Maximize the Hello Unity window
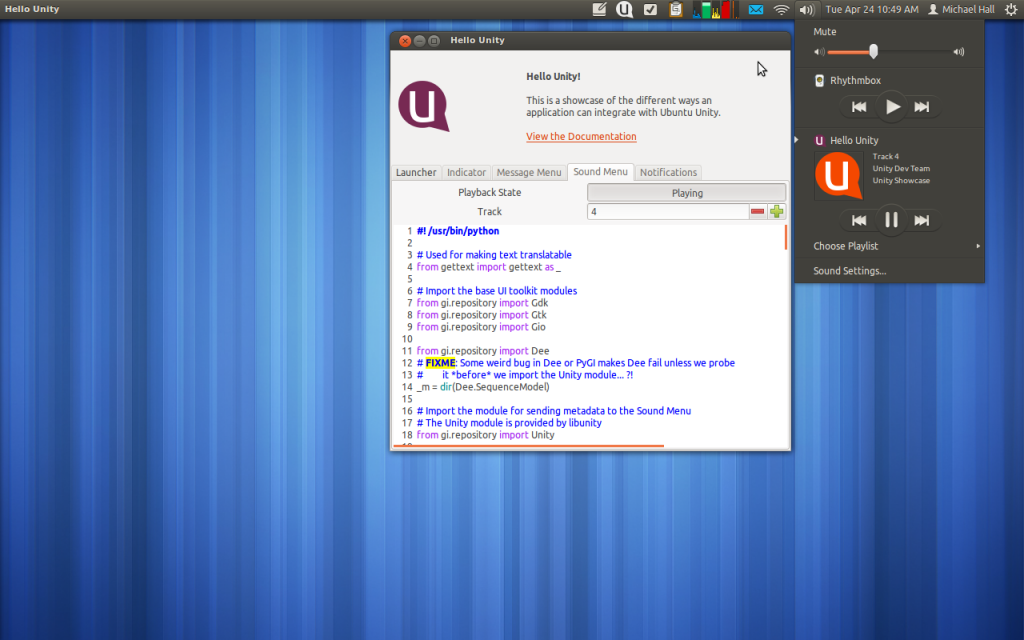 tap(434, 40)
